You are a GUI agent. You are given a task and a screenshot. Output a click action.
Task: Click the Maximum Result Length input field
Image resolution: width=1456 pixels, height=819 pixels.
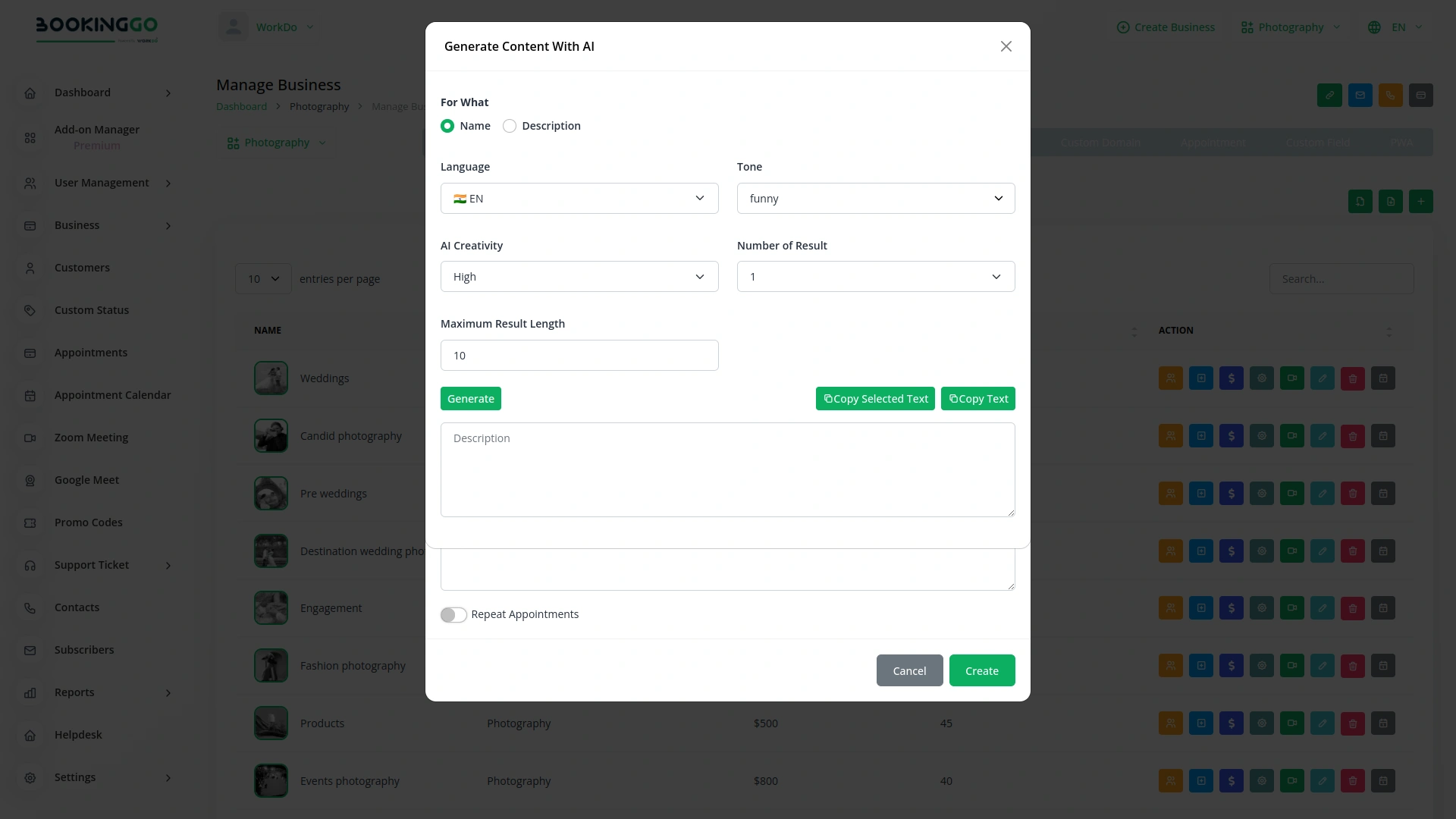(579, 355)
